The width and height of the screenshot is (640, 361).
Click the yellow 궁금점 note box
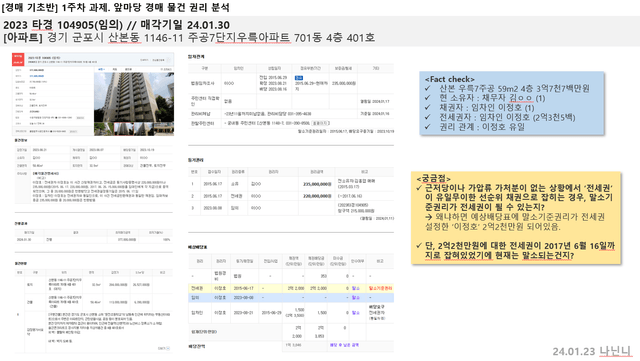pyautogui.click(x=516, y=218)
